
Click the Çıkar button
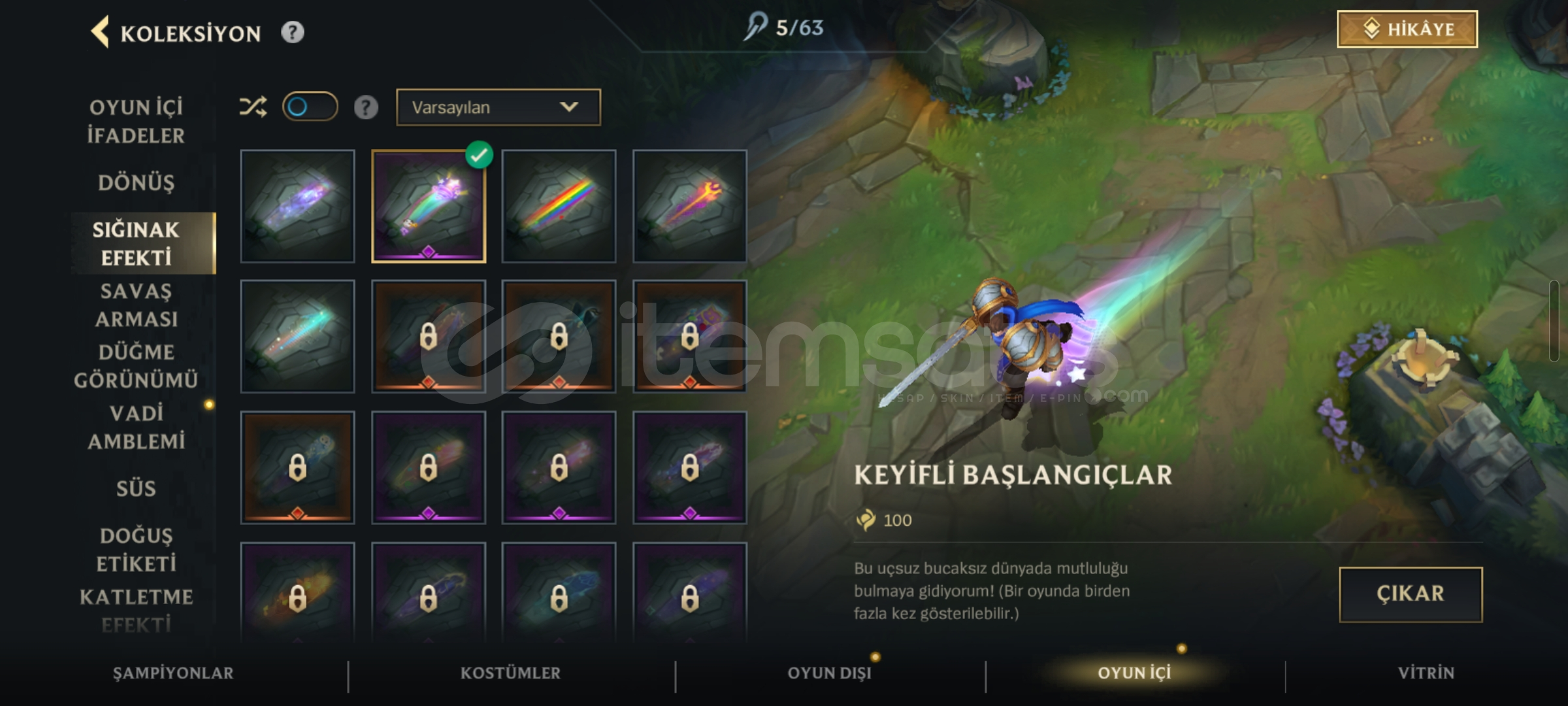pyautogui.click(x=1411, y=594)
